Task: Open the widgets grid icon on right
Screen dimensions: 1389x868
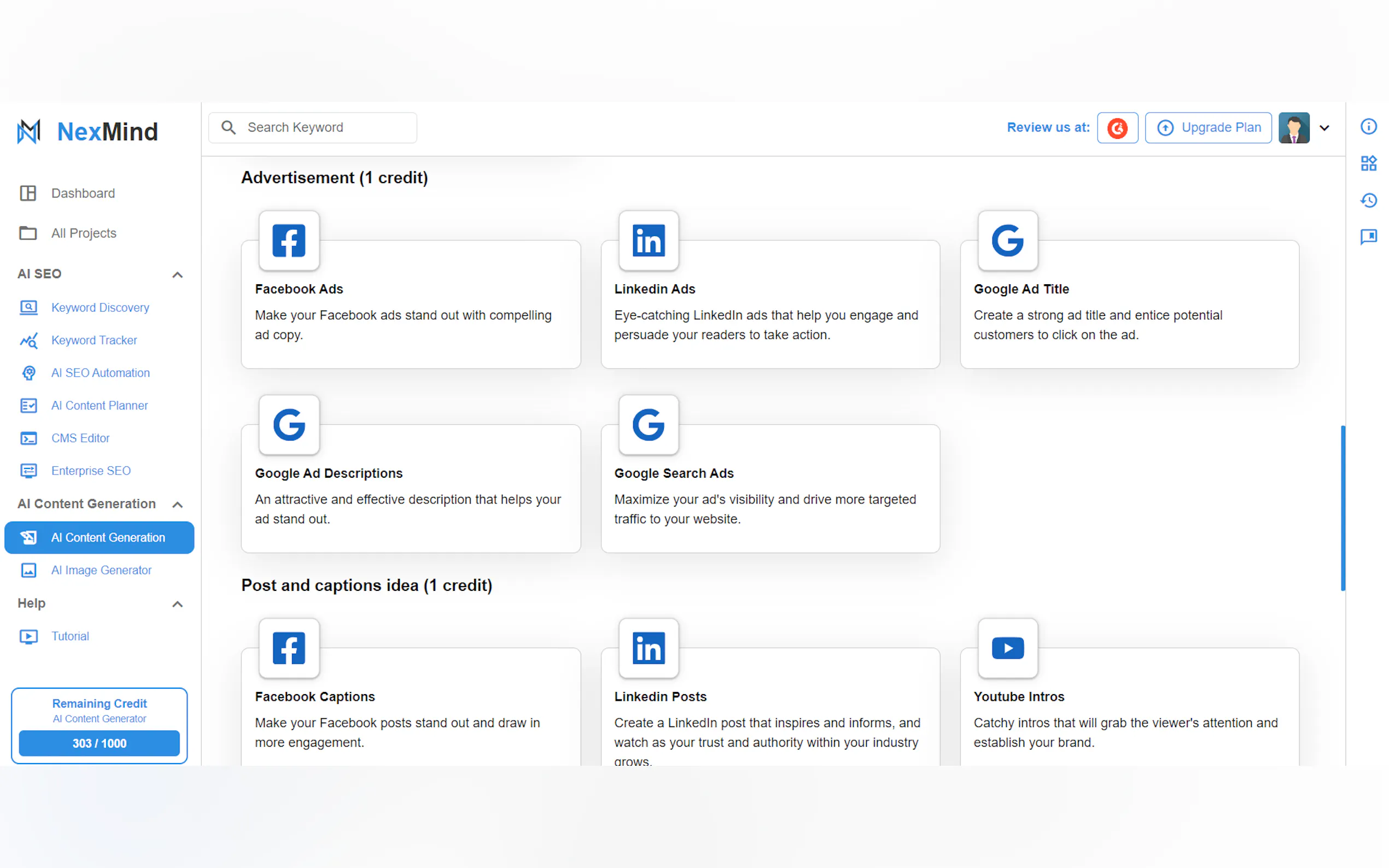Action: (1368, 163)
